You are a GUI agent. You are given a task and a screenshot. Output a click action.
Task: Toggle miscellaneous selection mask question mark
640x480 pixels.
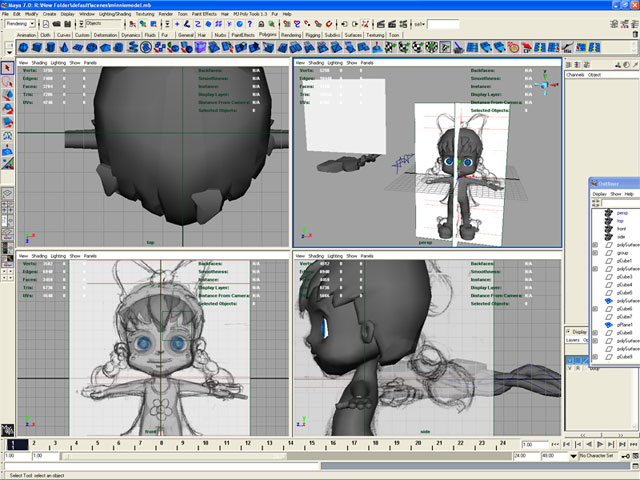point(250,24)
